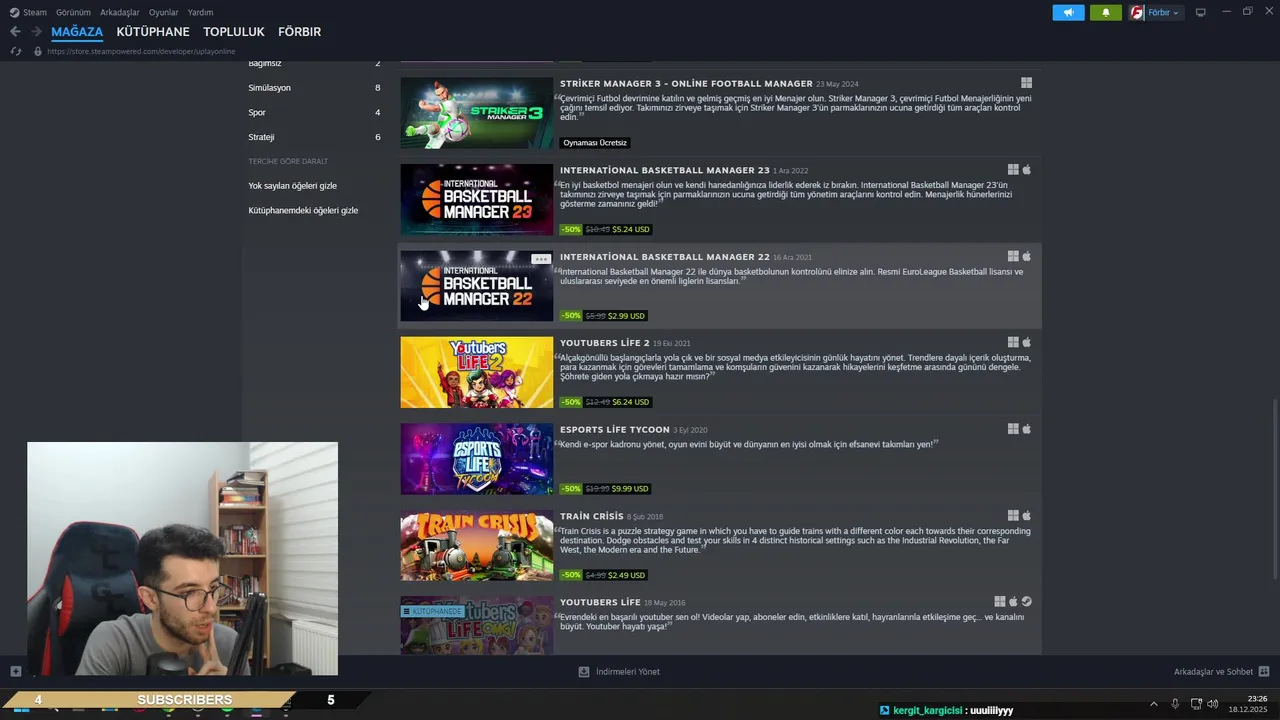Click the $2.99 USD price of Basketball Manager 22

[627, 316]
